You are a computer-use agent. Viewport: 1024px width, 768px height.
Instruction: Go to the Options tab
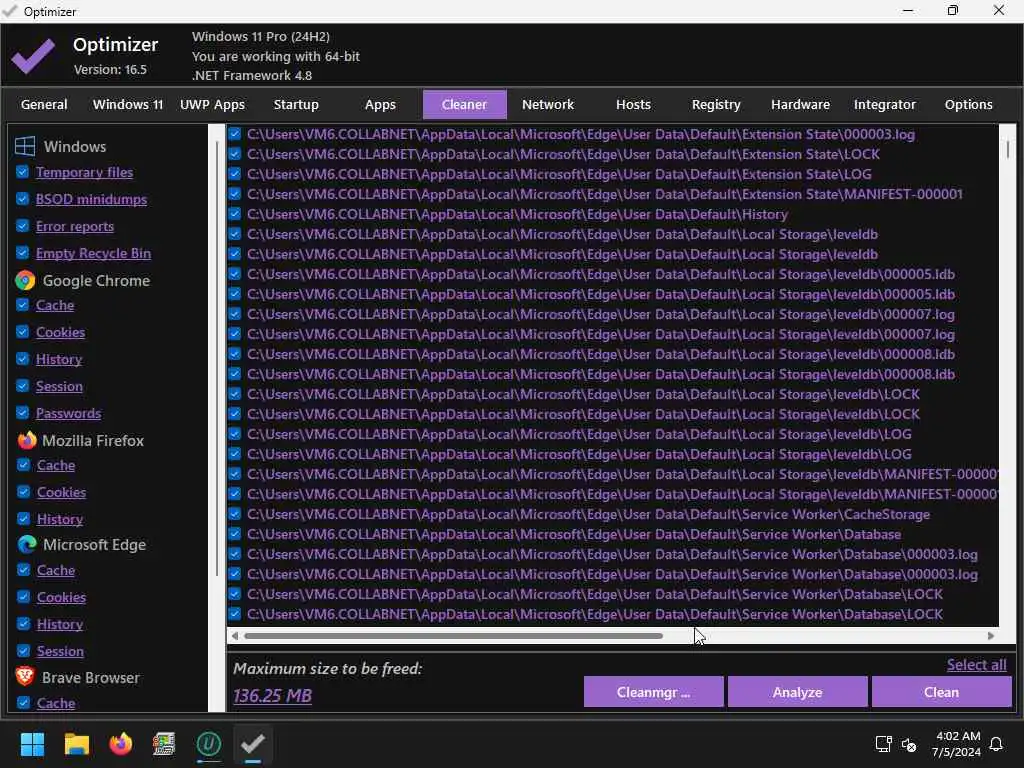tap(968, 104)
